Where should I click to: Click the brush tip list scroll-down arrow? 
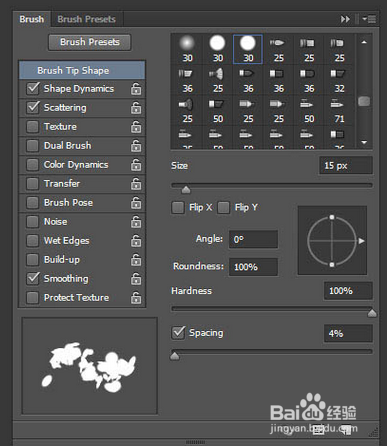364,142
